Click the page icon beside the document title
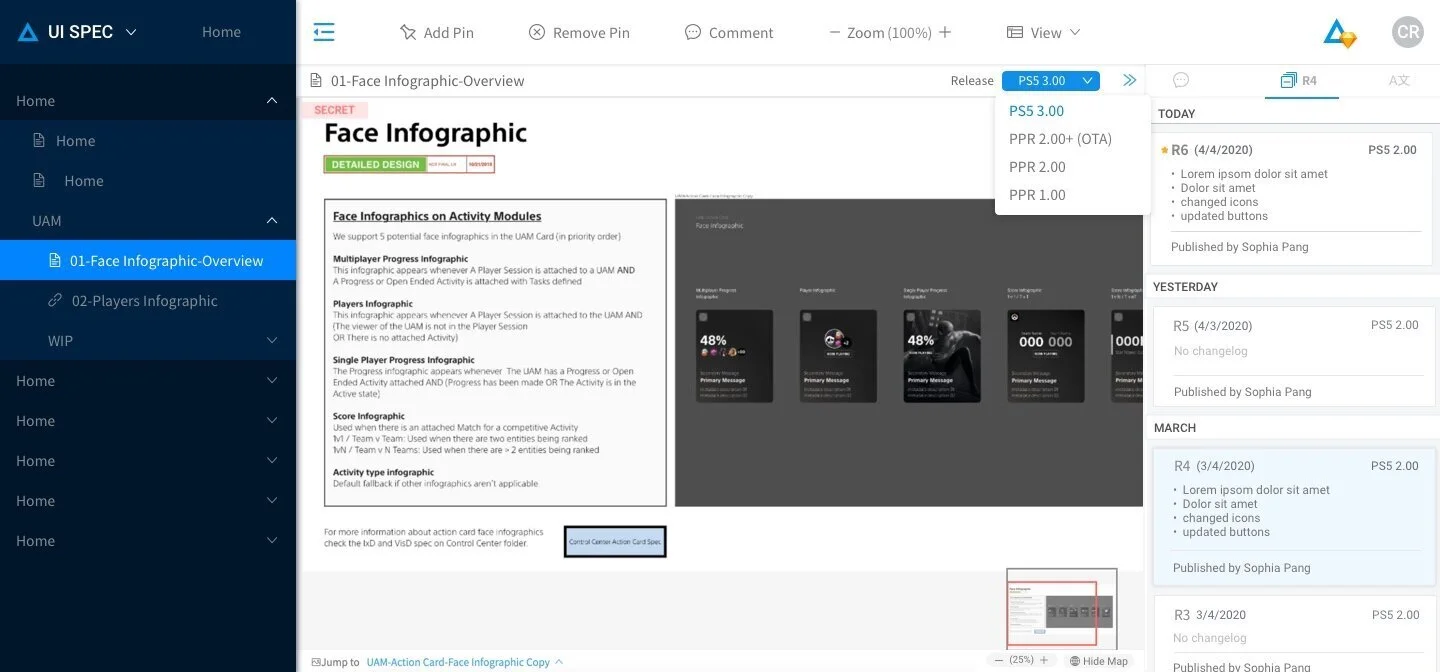The width and height of the screenshot is (1440, 672). (x=316, y=80)
